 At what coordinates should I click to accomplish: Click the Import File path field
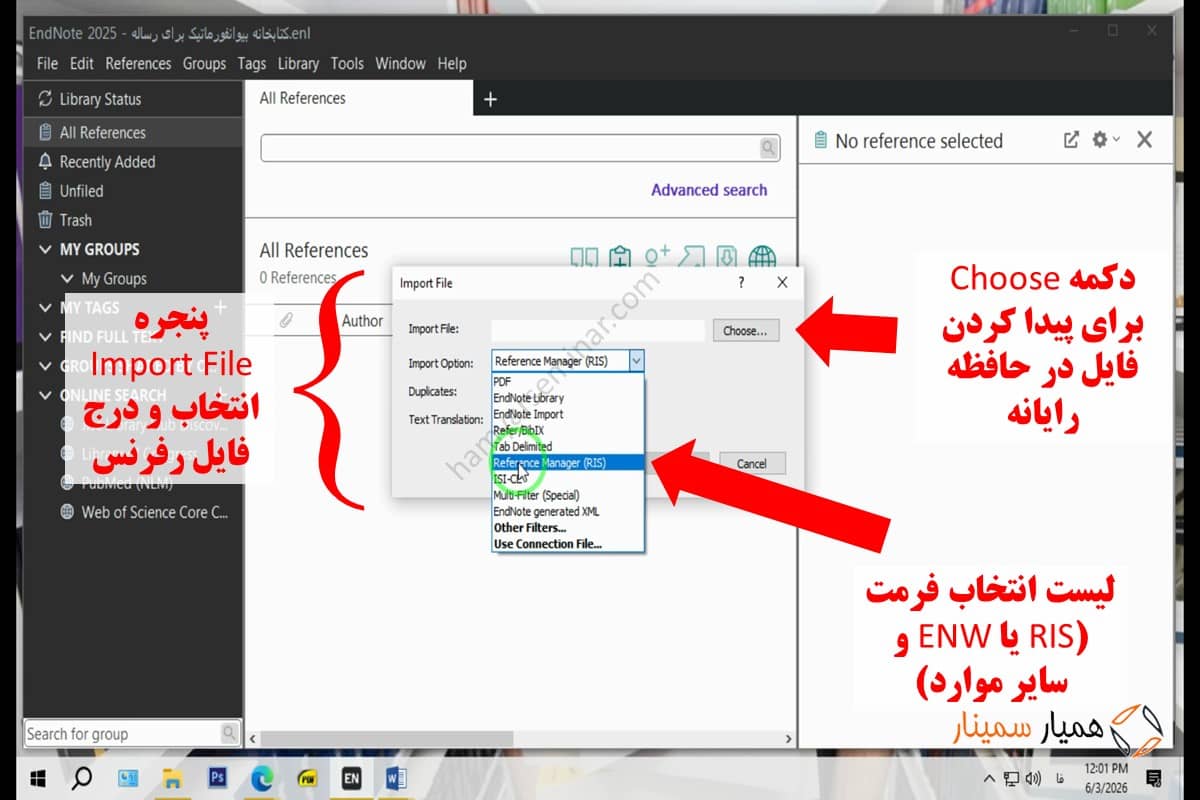click(598, 330)
